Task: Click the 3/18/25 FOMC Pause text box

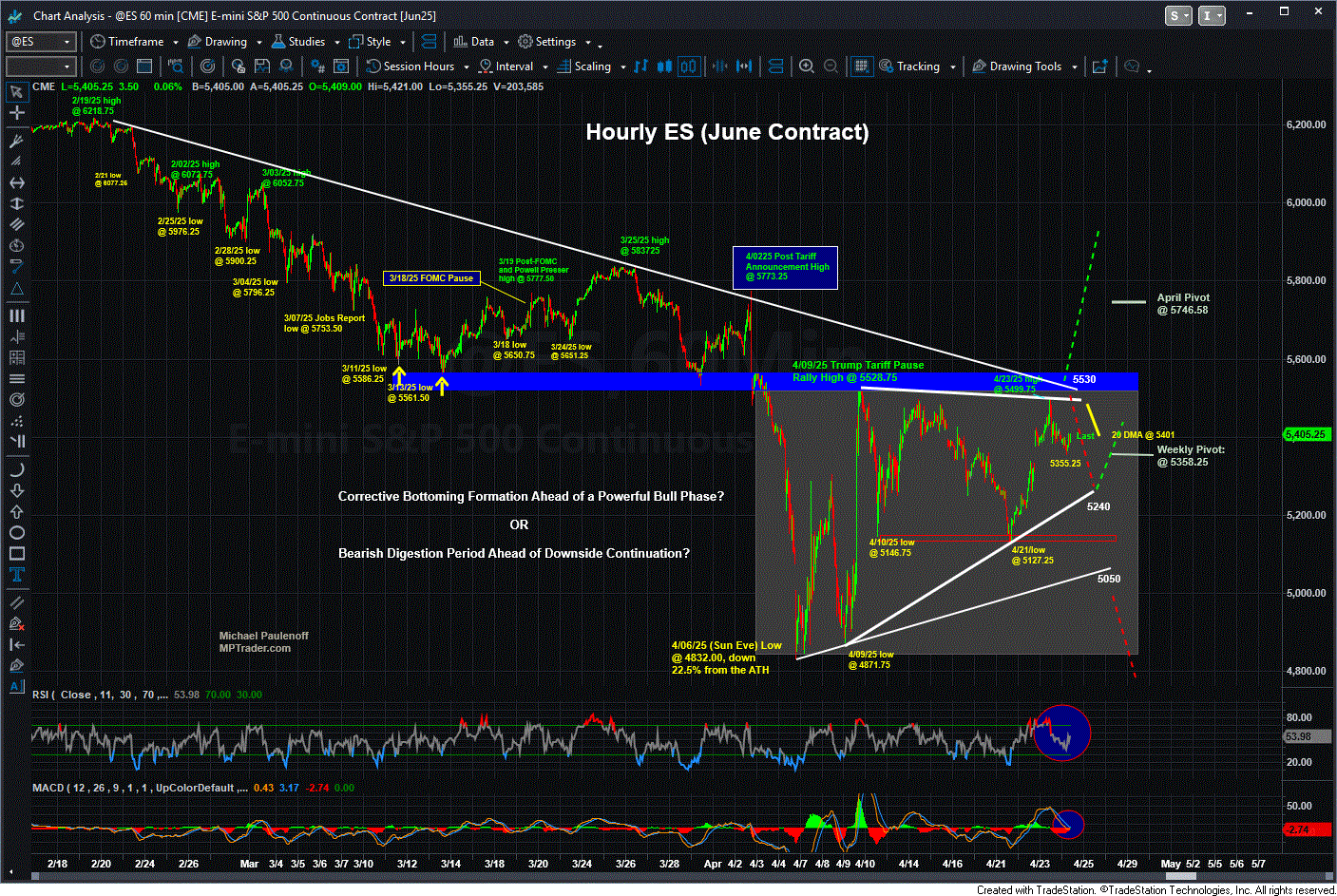Action: point(431,278)
